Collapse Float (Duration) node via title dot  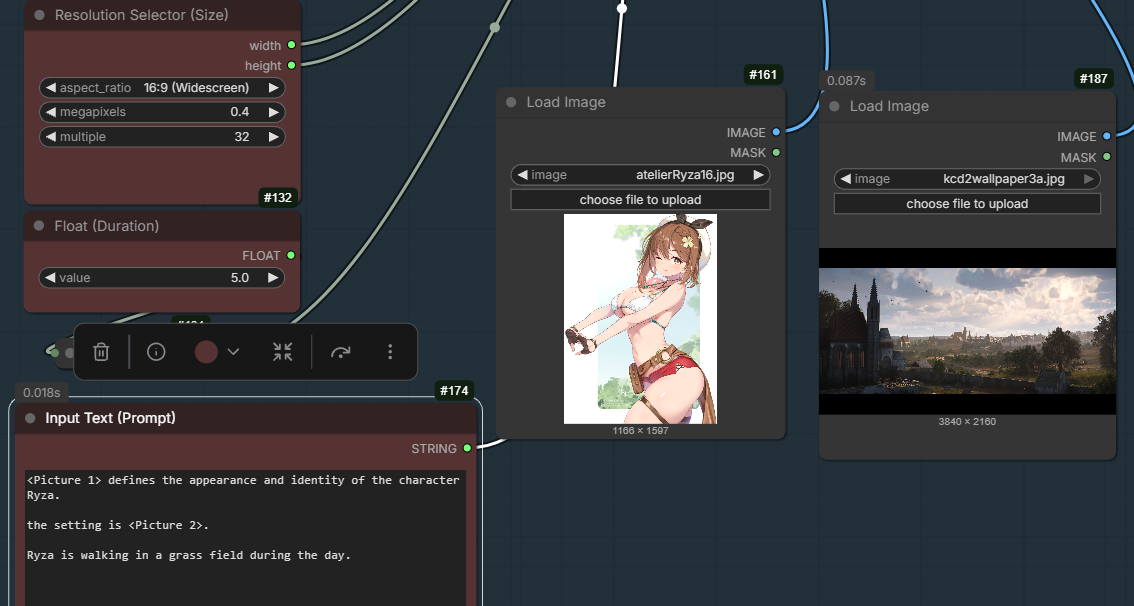point(39,226)
